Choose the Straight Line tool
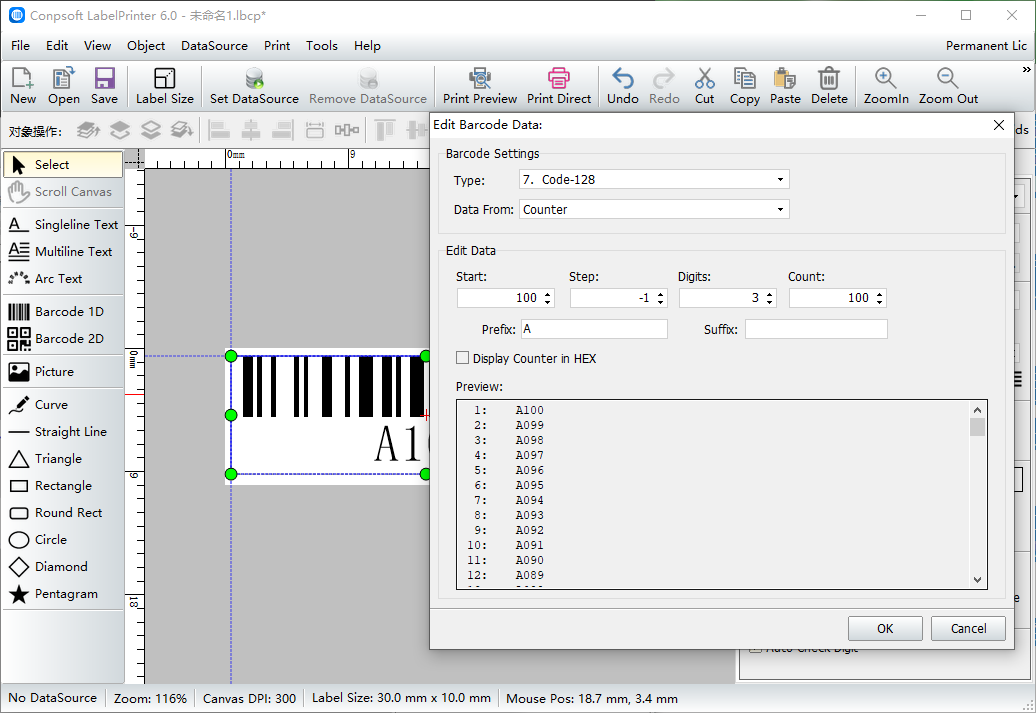1036x713 pixels. coord(63,432)
